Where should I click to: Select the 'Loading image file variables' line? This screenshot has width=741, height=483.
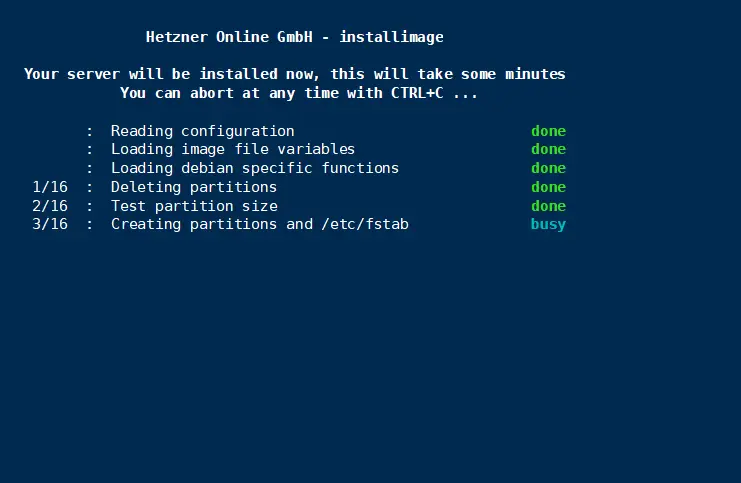(x=232, y=149)
